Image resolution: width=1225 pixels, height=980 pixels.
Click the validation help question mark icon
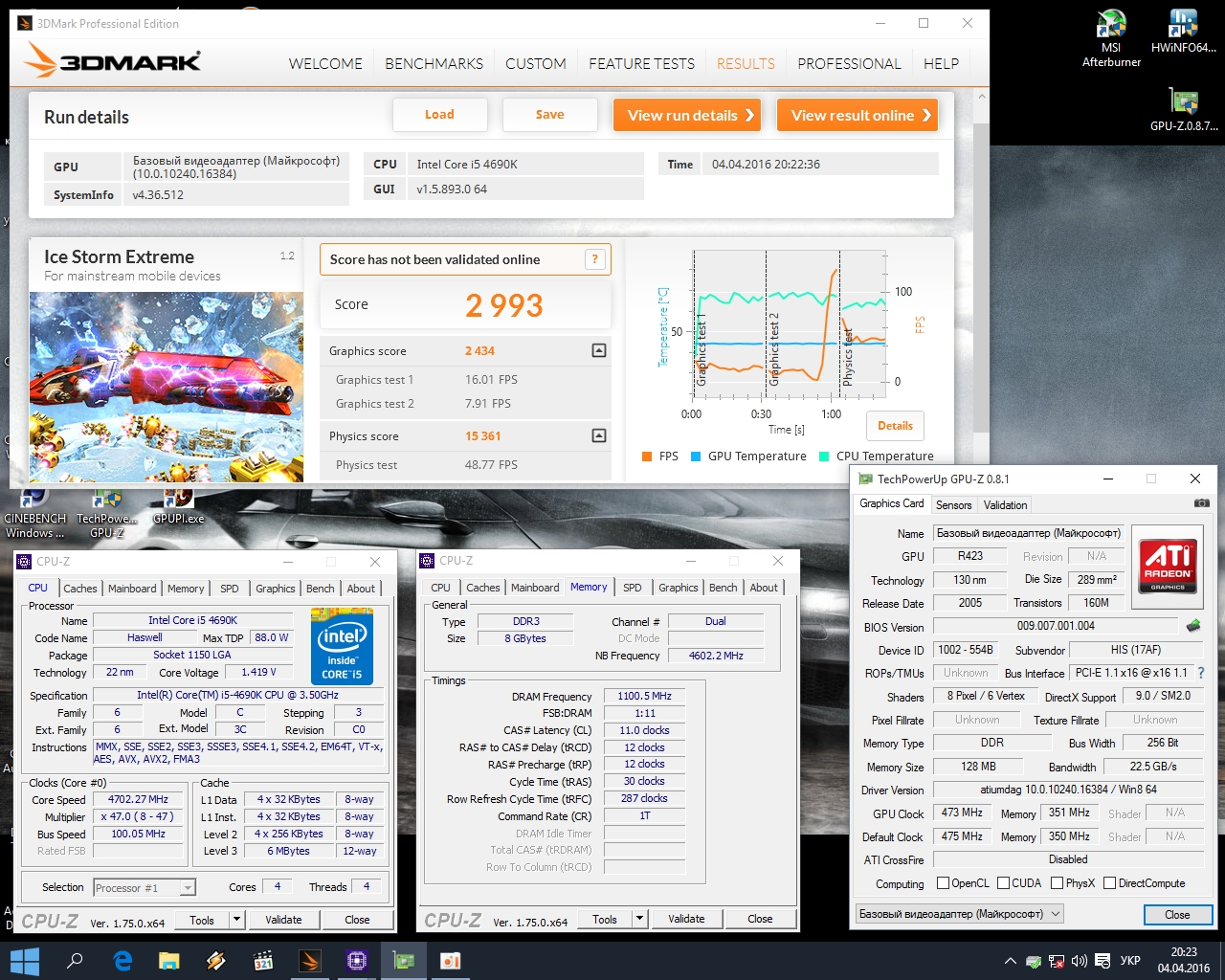594,259
